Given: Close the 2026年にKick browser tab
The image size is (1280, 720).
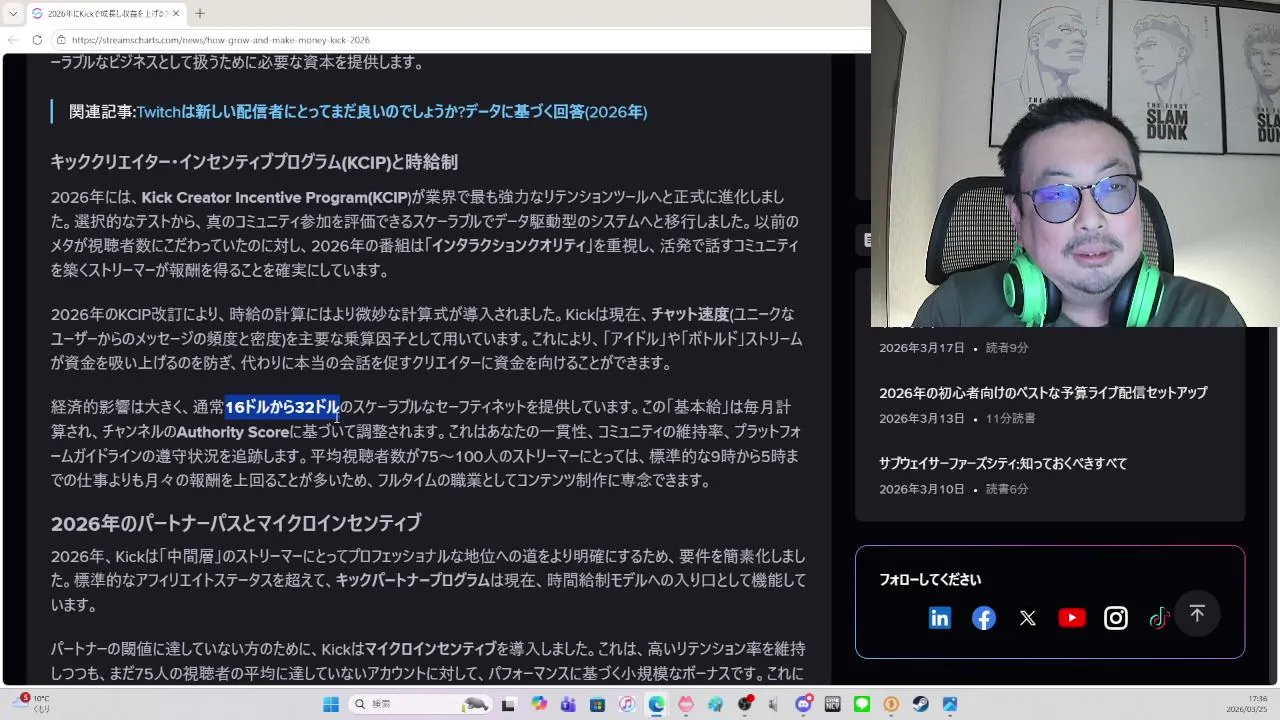Looking at the screenshot, I should tap(176, 14).
